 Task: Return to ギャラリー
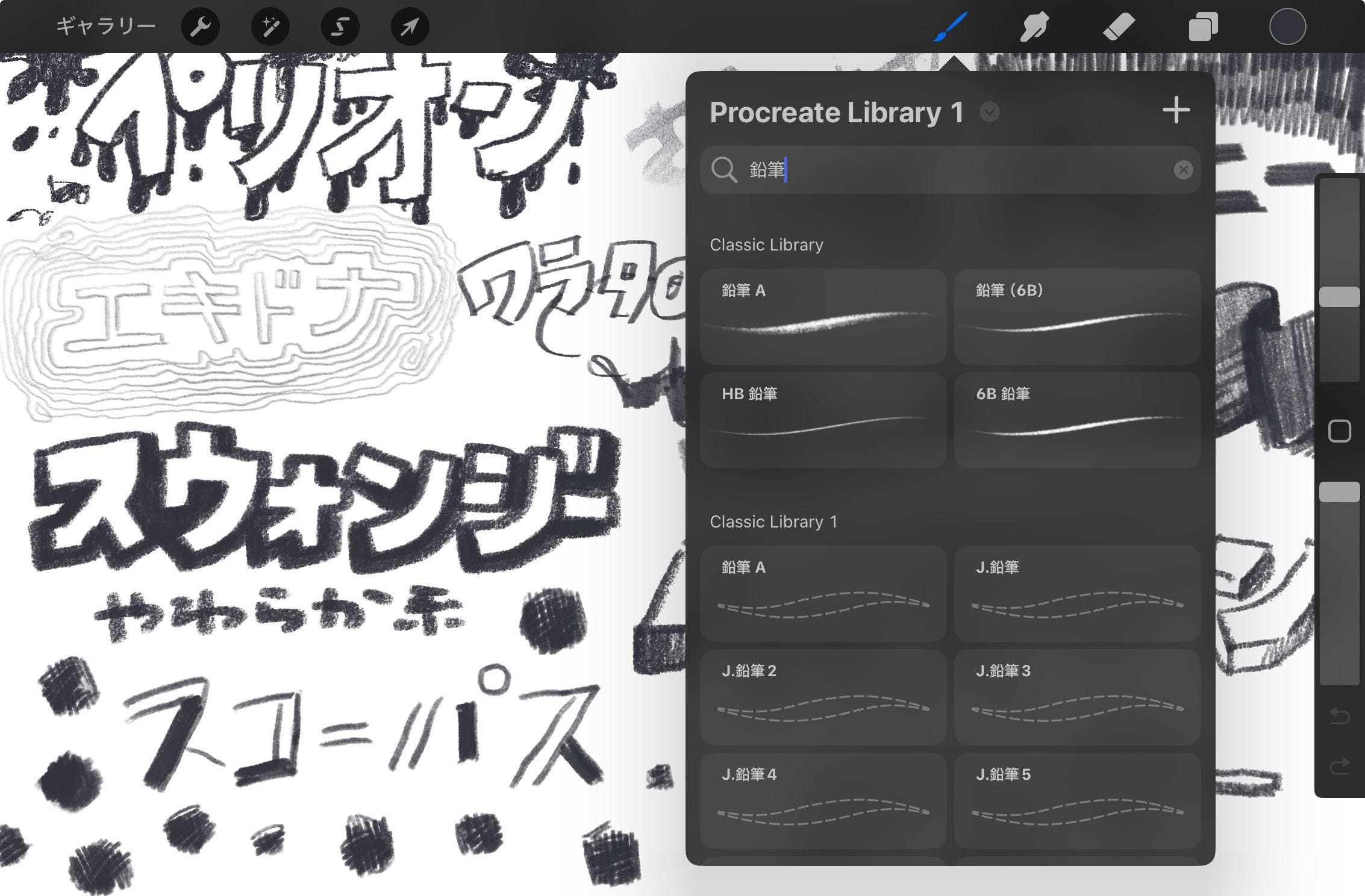click(x=105, y=26)
